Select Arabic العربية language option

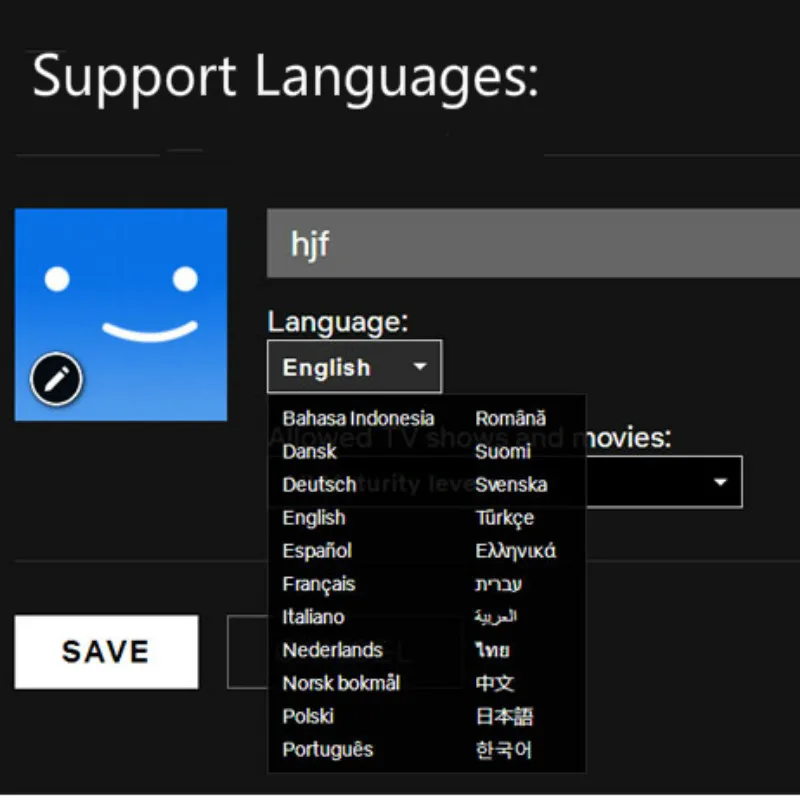495,617
